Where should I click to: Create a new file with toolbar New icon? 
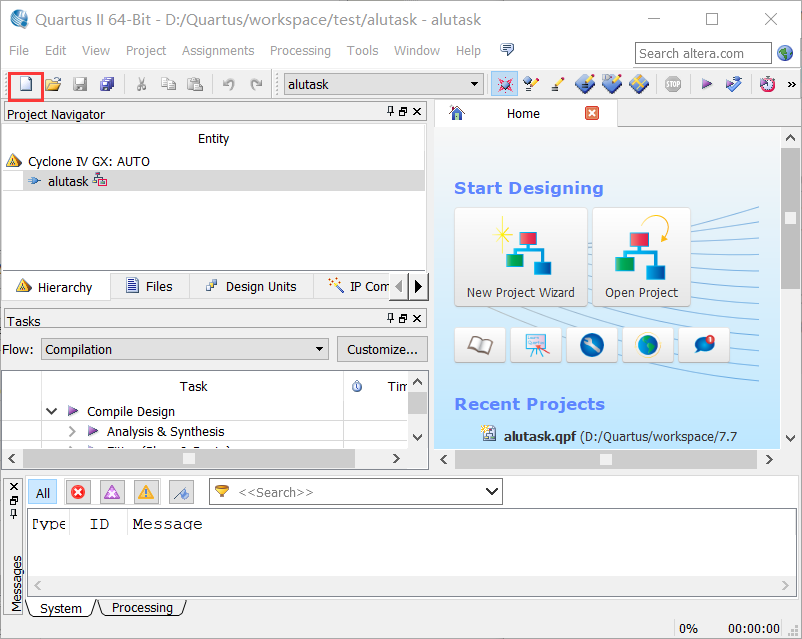pos(26,84)
